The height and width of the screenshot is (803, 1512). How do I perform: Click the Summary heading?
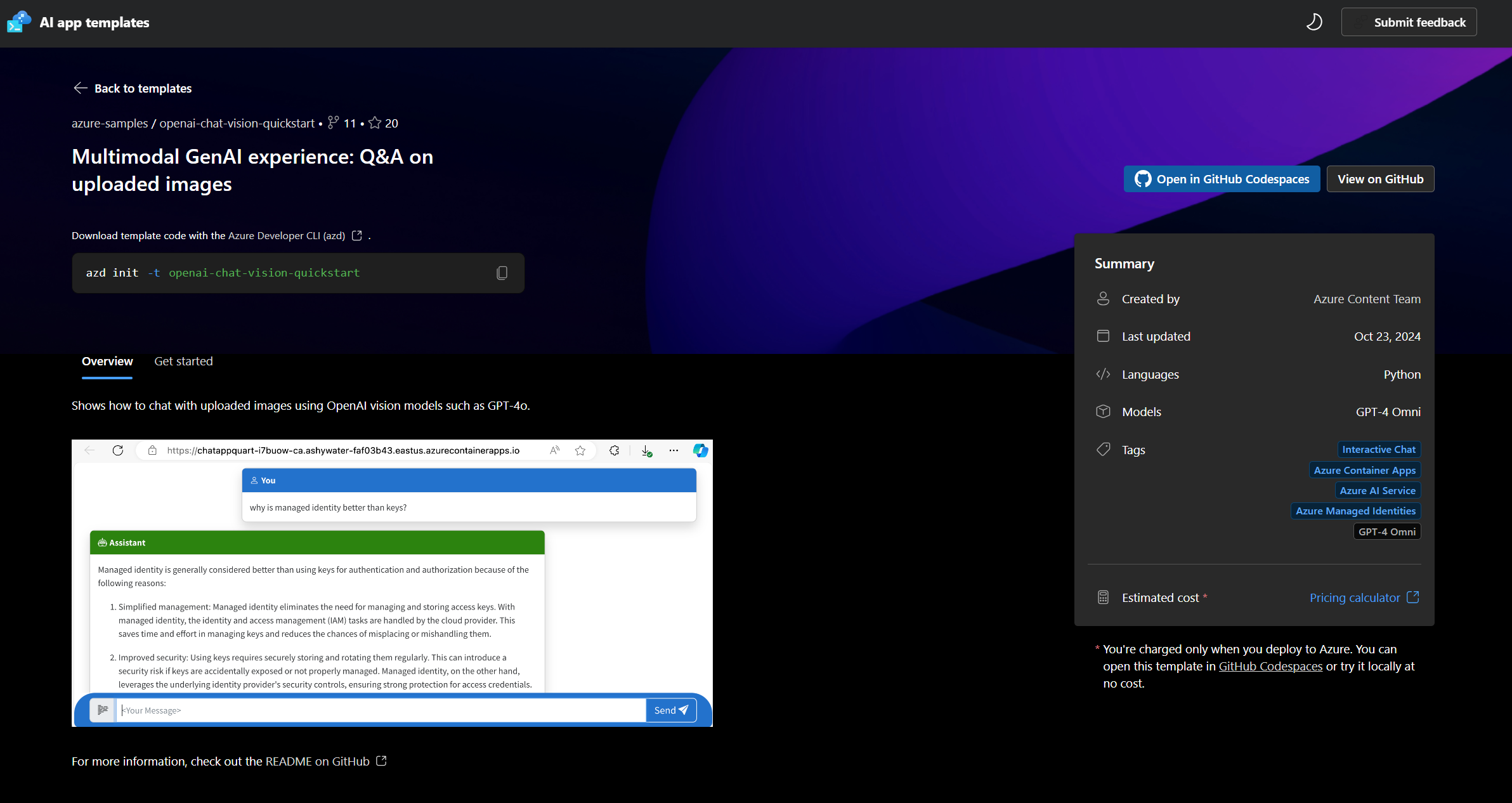[1124, 263]
